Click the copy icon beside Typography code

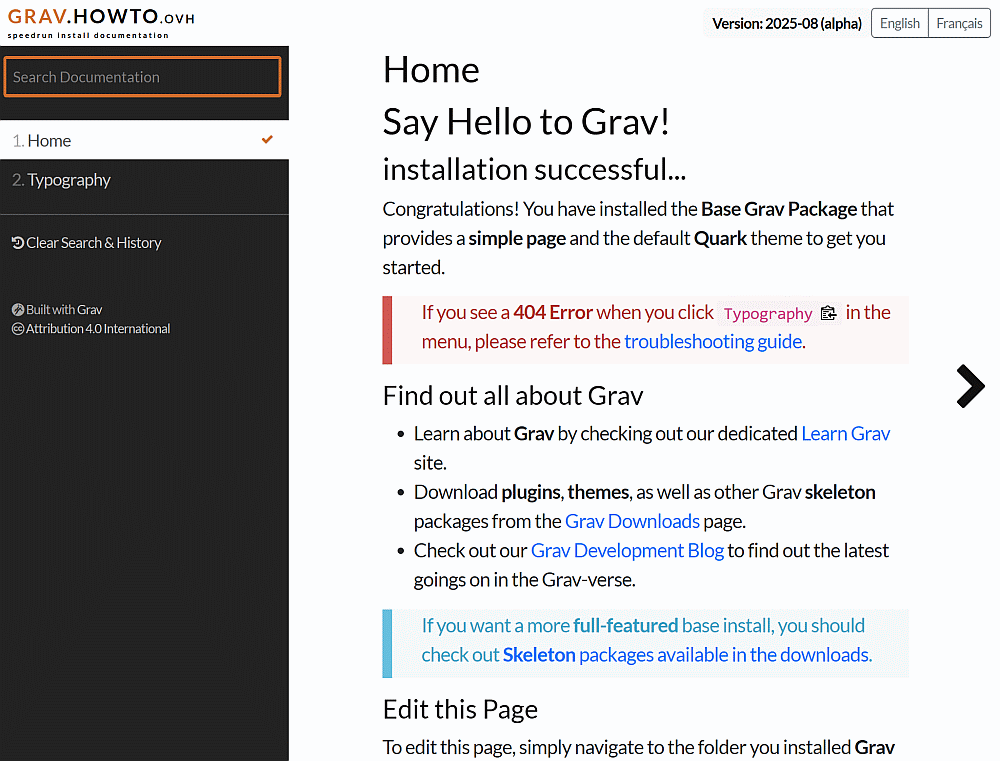pyautogui.click(x=828, y=313)
